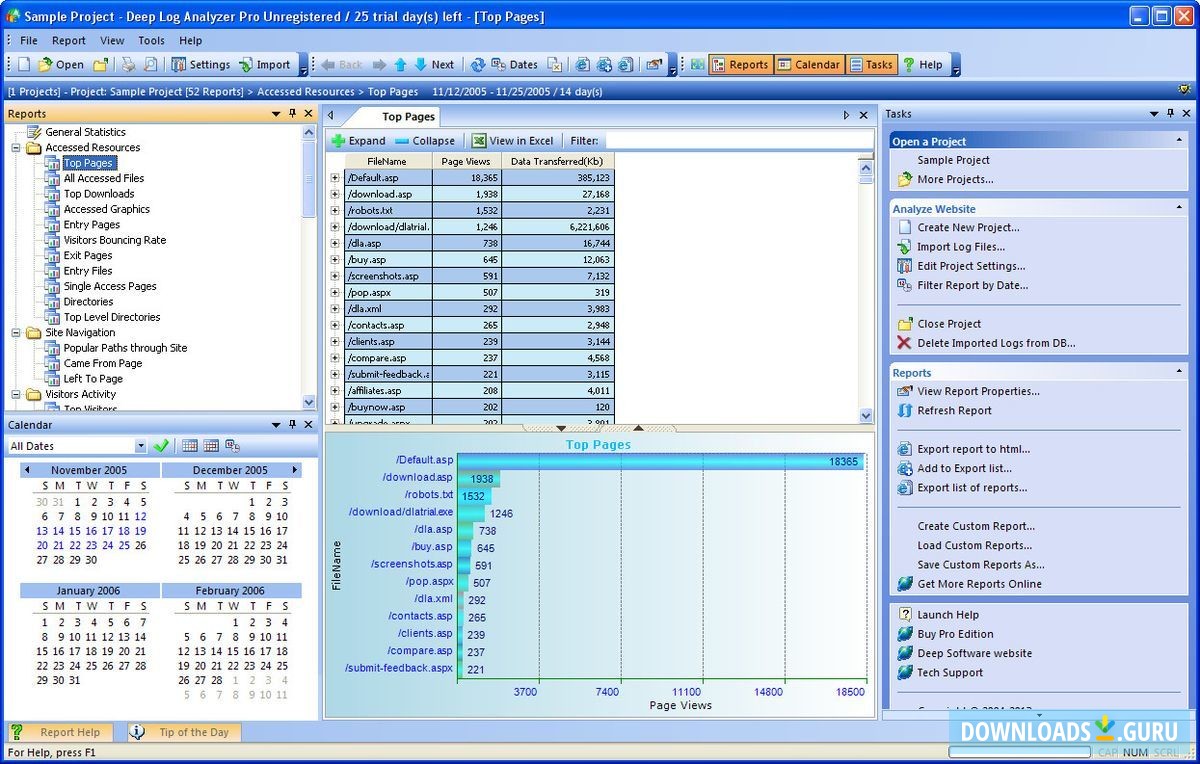Image resolution: width=1200 pixels, height=764 pixels.
Task: Click Delete Imported Logs from DB link
Action: coord(996,343)
